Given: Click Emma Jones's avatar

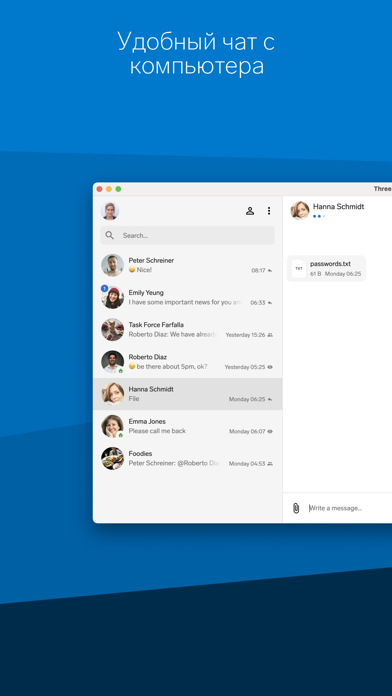Looking at the screenshot, I should click(112, 426).
